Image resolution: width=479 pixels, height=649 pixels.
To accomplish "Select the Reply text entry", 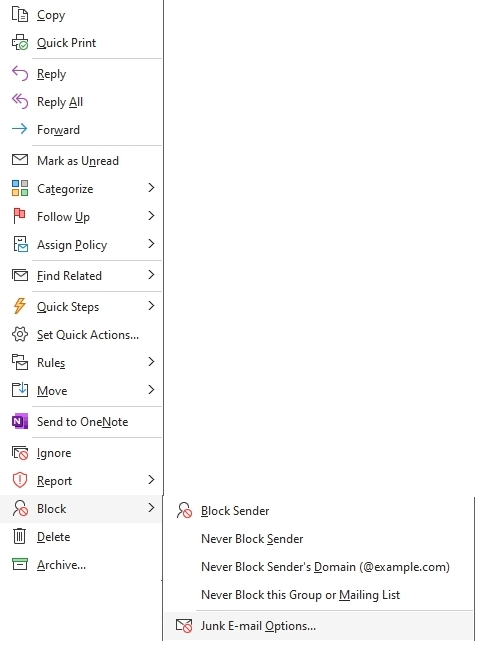I will pos(52,75).
